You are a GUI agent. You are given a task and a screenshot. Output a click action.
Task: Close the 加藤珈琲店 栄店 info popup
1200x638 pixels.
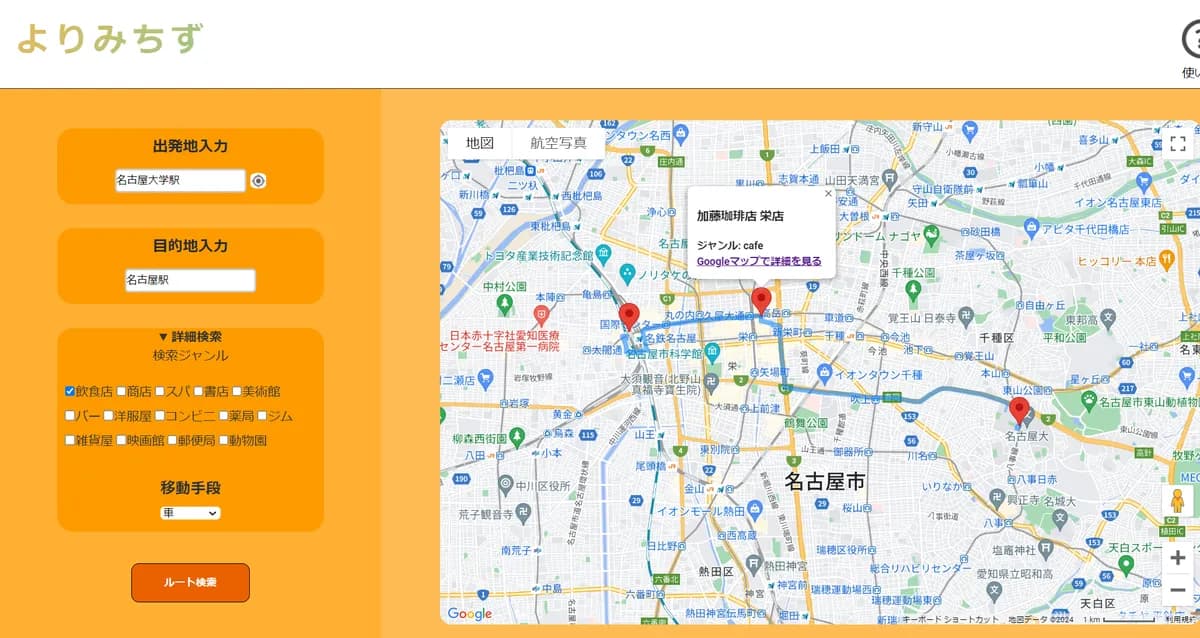pos(828,194)
